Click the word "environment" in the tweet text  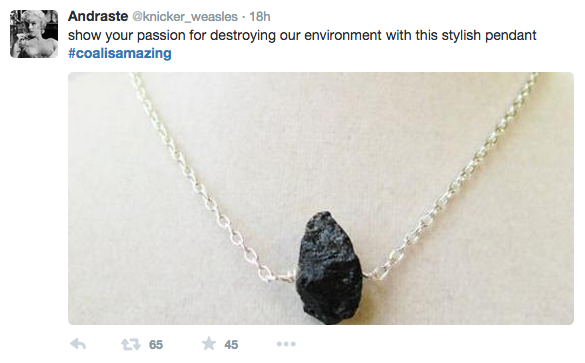click(x=343, y=35)
